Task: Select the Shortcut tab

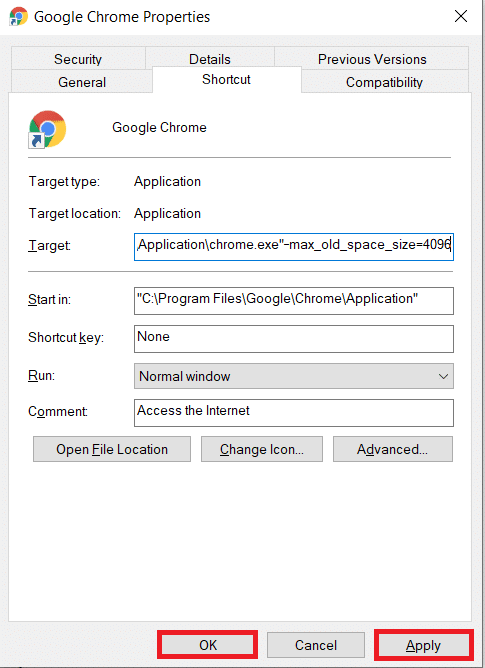Action: 226,80
